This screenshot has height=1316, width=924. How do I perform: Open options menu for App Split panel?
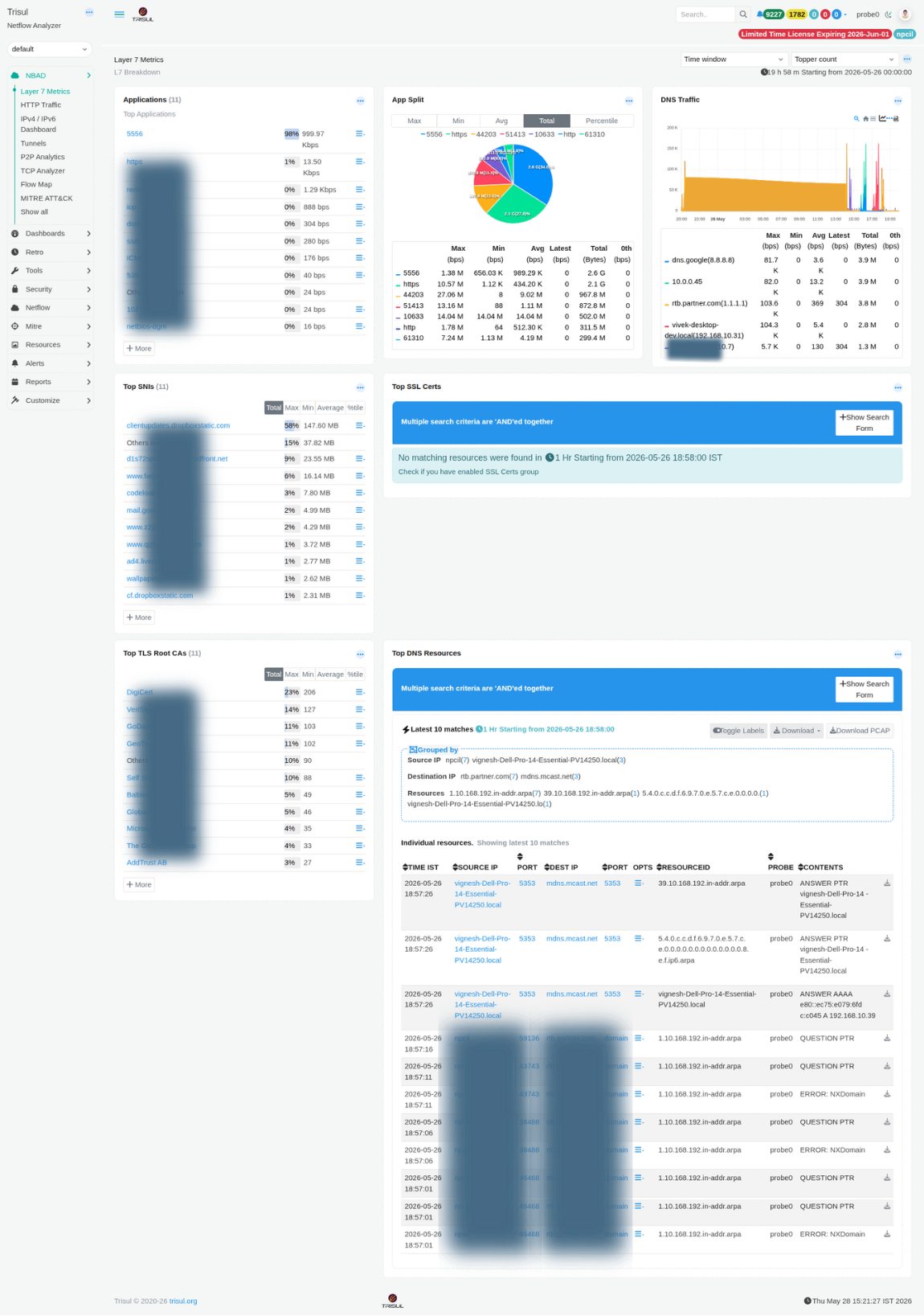click(x=629, y=100)
